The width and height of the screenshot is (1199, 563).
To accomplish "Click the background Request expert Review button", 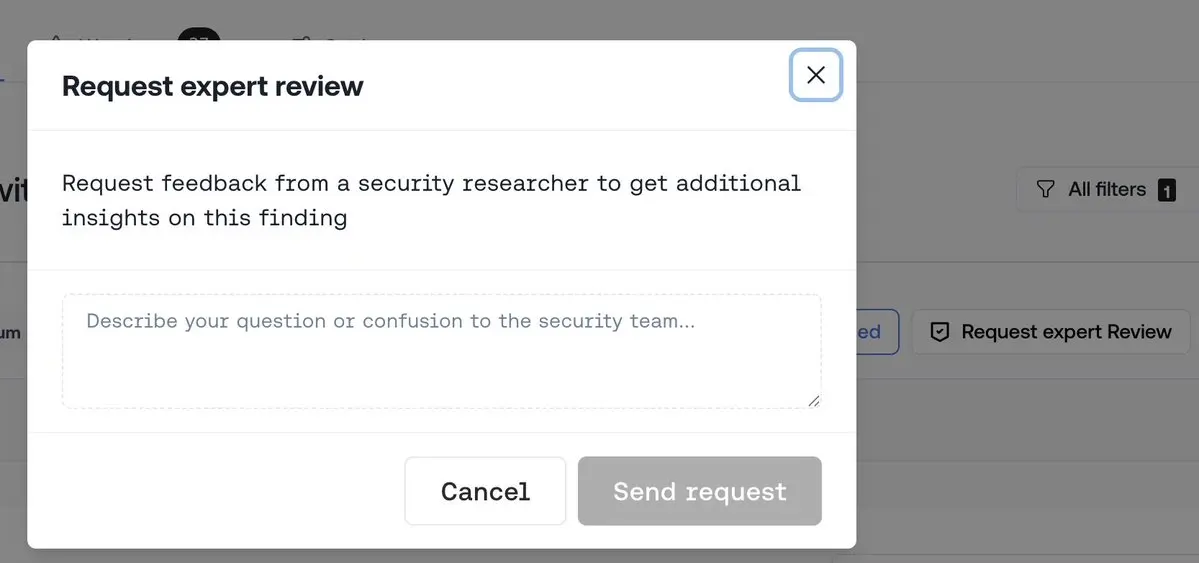I will [x=1051, y=332].
